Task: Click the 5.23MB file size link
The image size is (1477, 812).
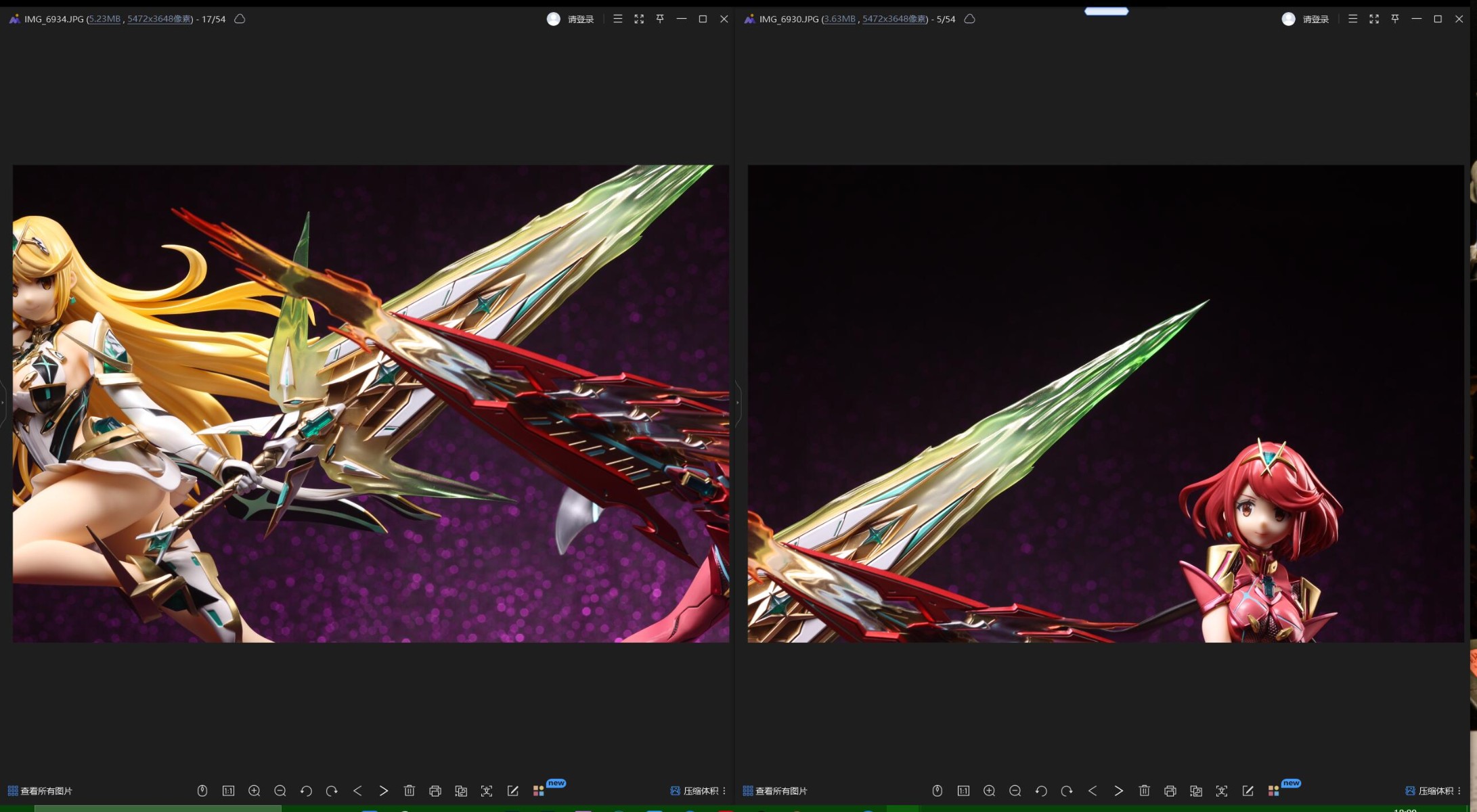Action: click(104, 19)
